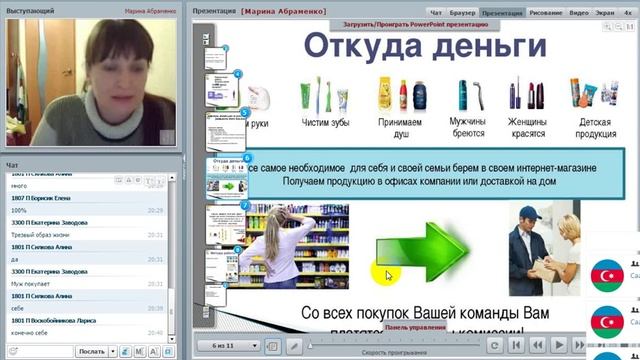The width and height of the screenshot is (640, 360).
Task: Click the 'A' font settings chat icon
Action: coord(154,351)
